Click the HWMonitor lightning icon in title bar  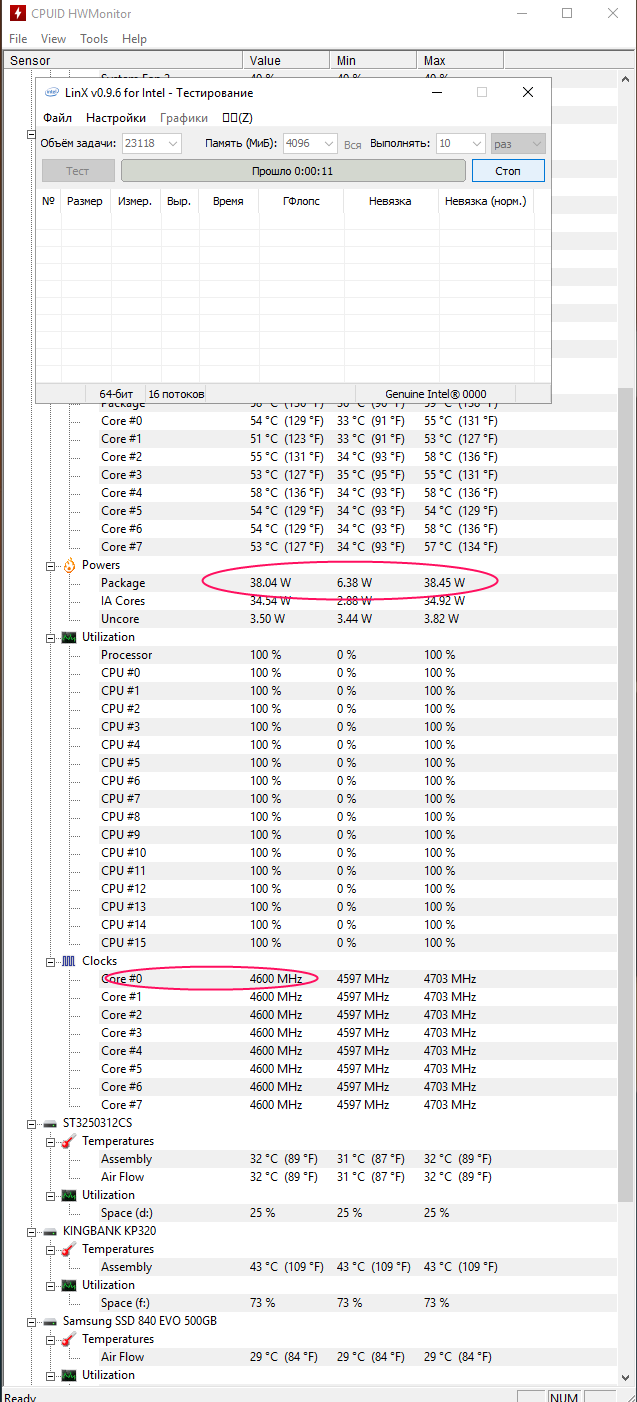[x=17, y=14]
